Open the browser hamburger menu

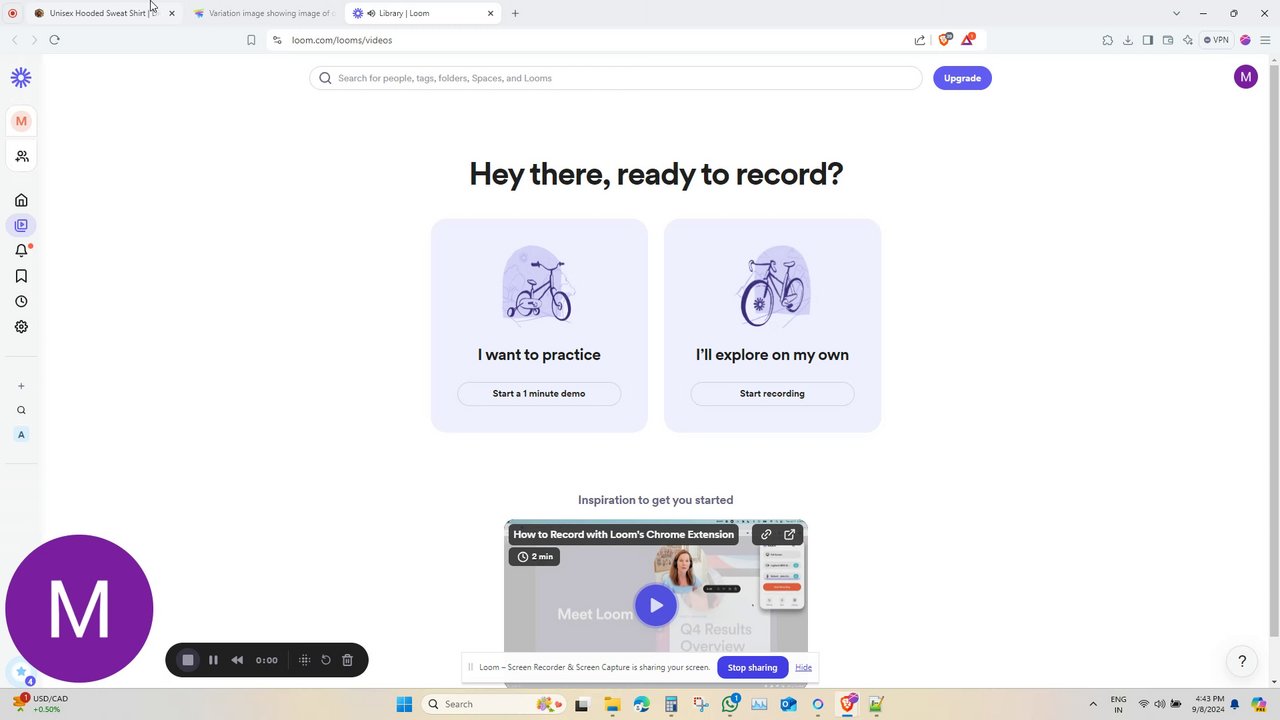coord(1265,40)
